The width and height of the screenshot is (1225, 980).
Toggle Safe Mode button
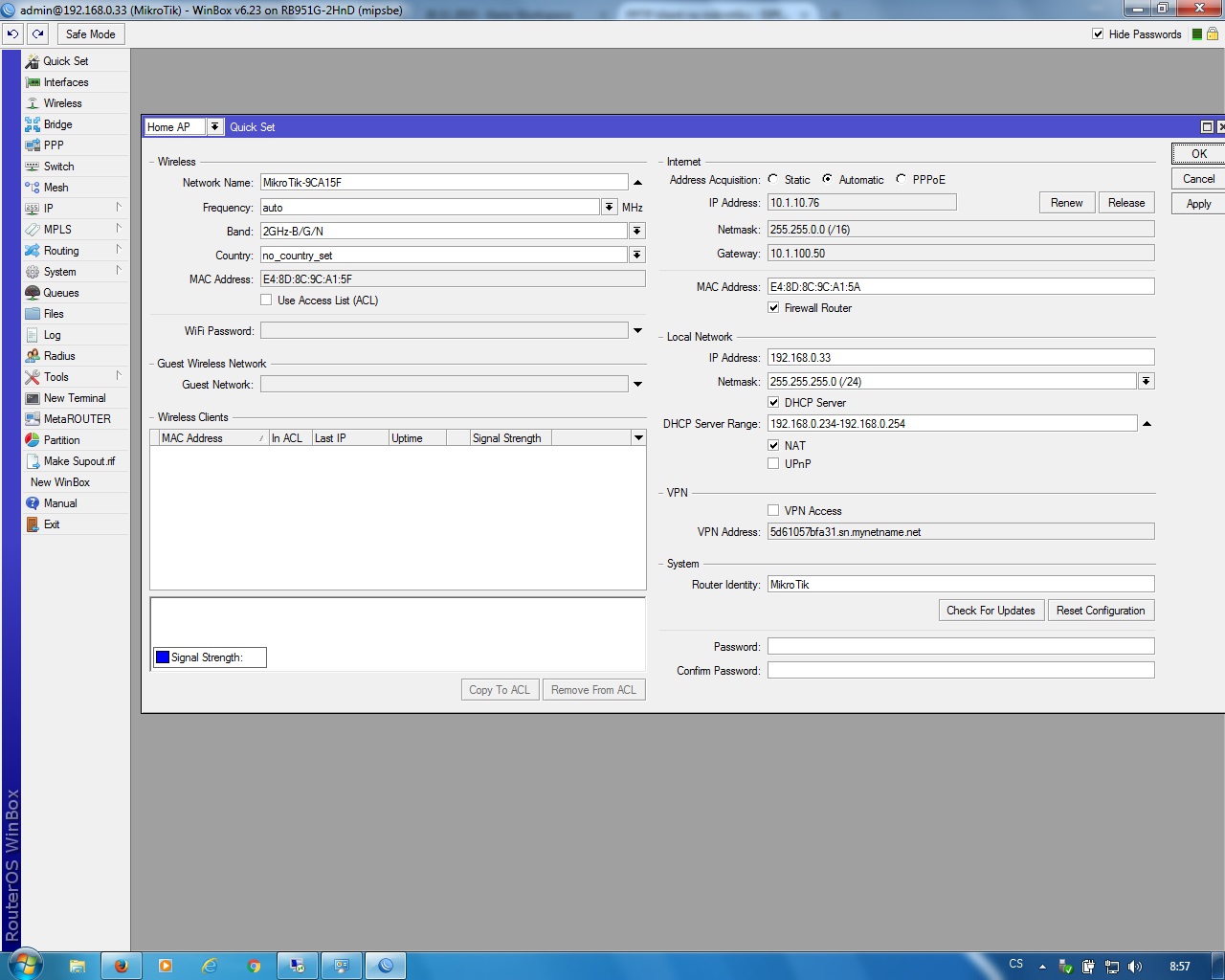click(90, 34)
